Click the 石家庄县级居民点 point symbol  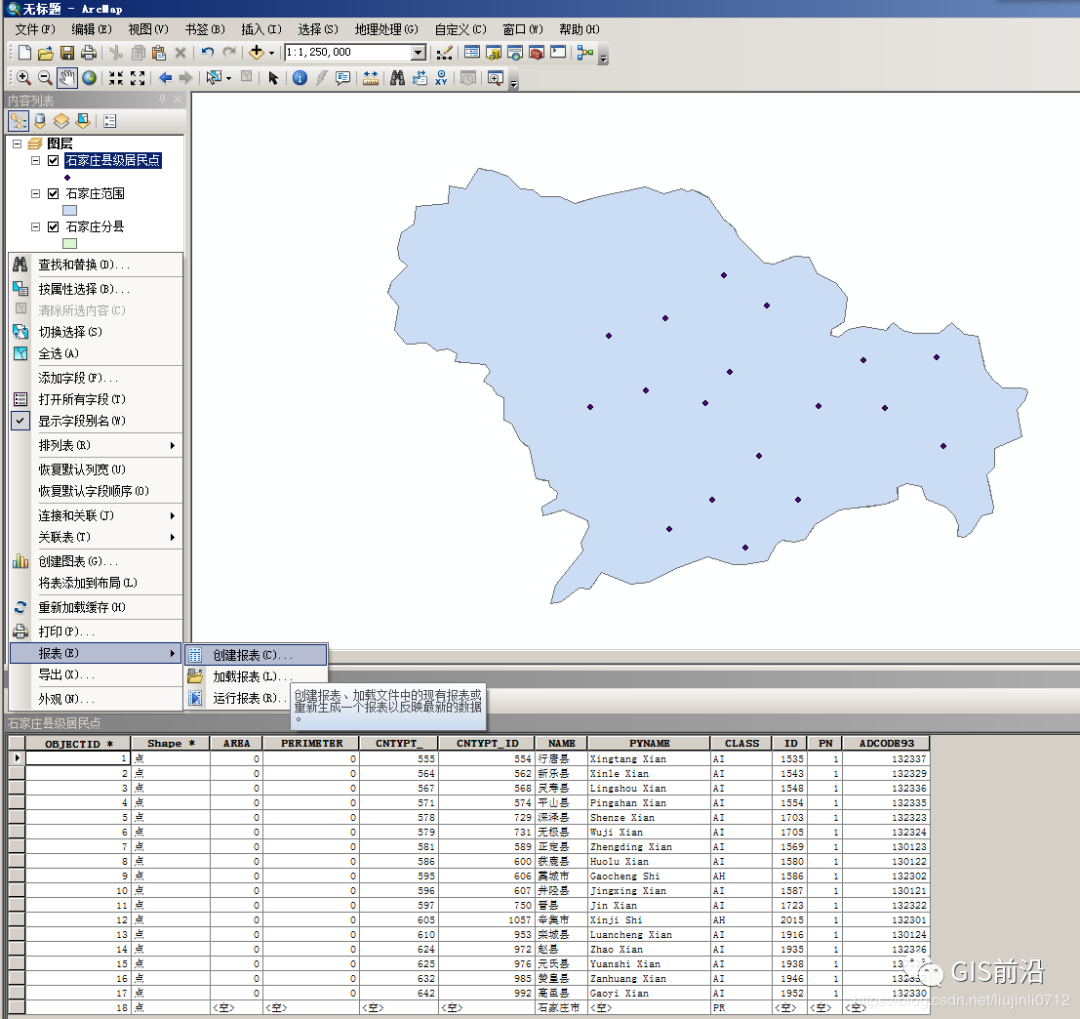tap(67, 178)
